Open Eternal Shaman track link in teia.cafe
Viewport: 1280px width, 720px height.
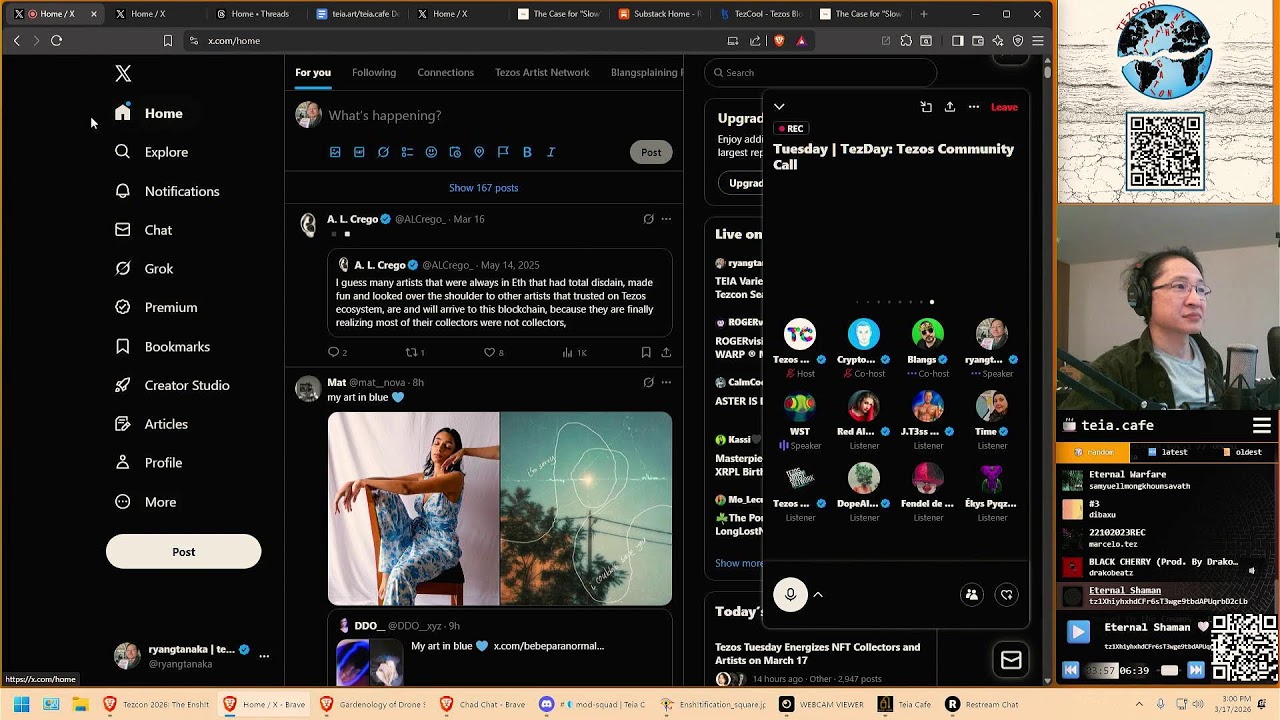(x=1125, y=590)
